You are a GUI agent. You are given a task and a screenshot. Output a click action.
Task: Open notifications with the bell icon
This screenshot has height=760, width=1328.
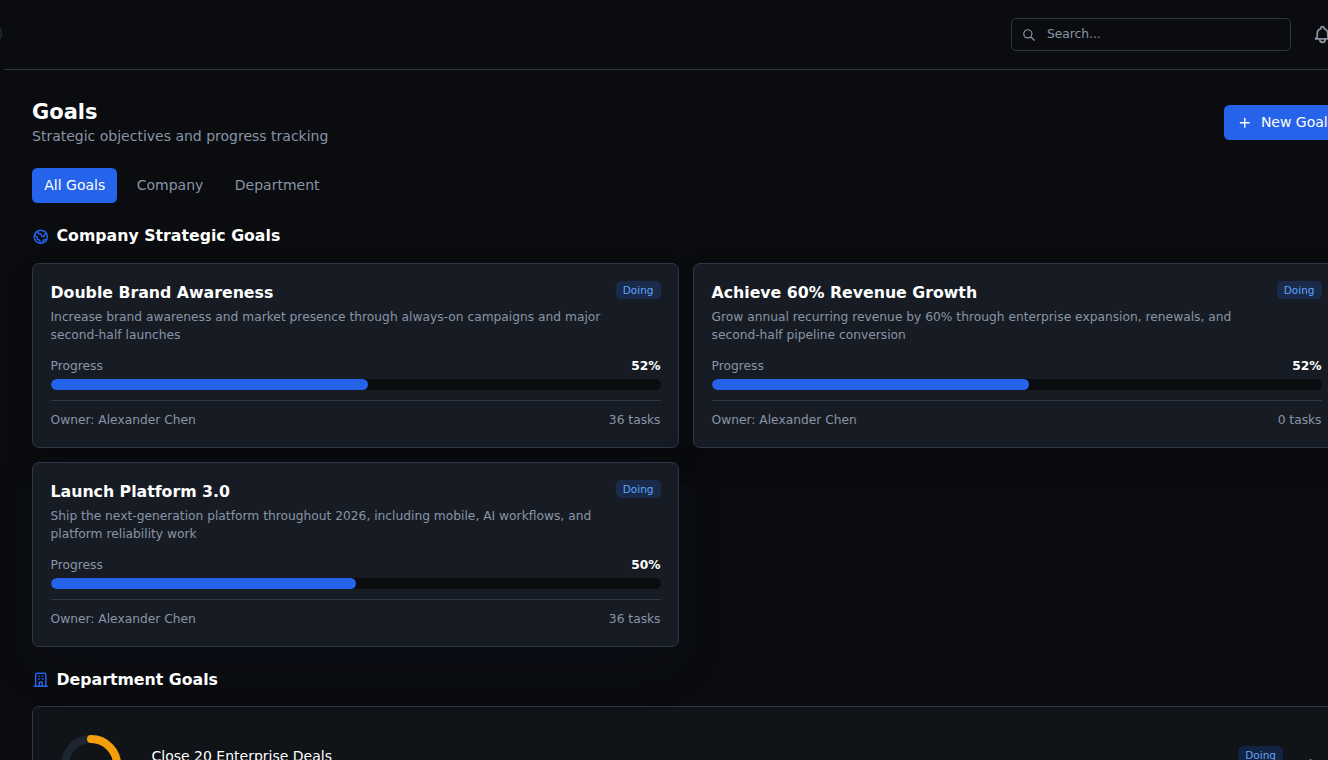(x=1321, y=35)
